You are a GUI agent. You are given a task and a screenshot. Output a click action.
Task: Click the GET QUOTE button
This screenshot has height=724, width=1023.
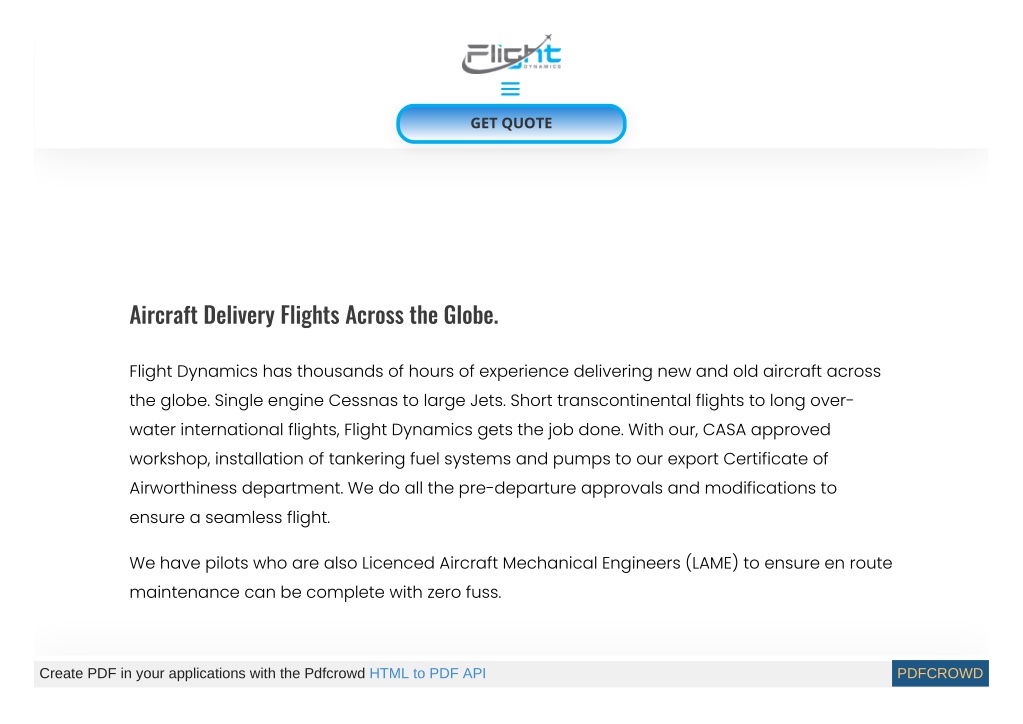512,123
